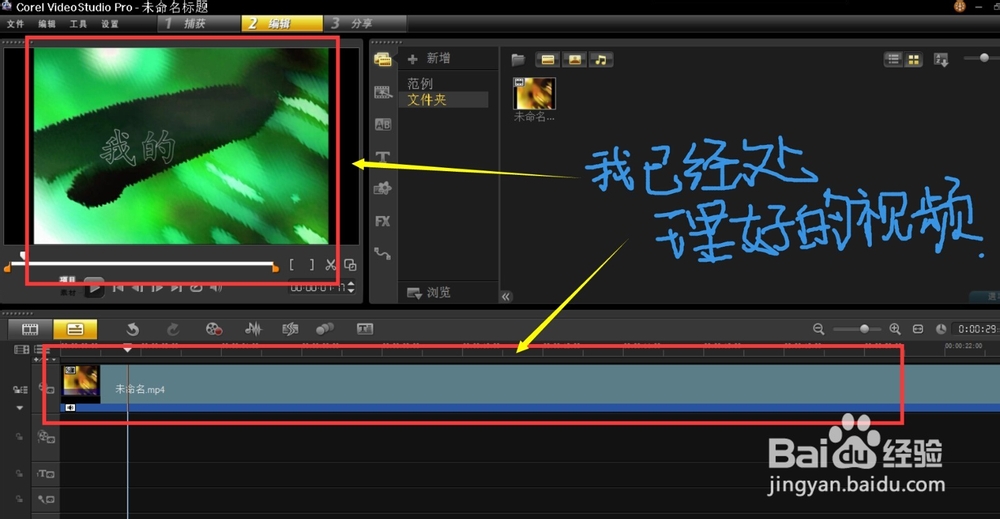Undo the last action
1000x519 pixels.
pos(133,329)
